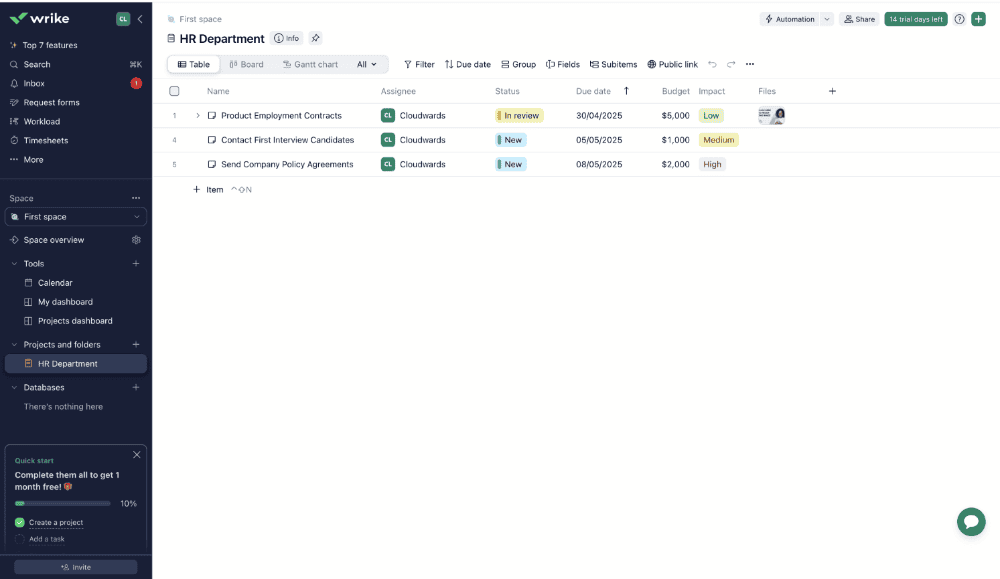The width and height of the screenshot is (1000, 579).
Task: Collapse the sidebar with arrow icon
Action: click(140, 19)
